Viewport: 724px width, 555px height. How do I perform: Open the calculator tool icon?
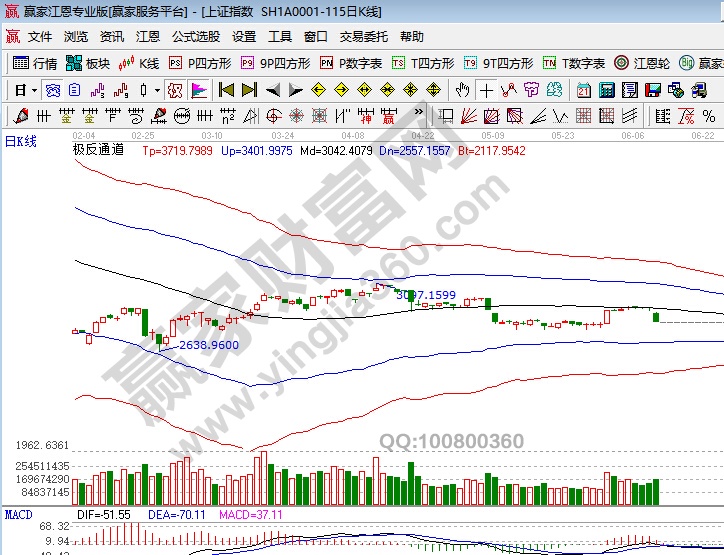(x=607, y=89)
